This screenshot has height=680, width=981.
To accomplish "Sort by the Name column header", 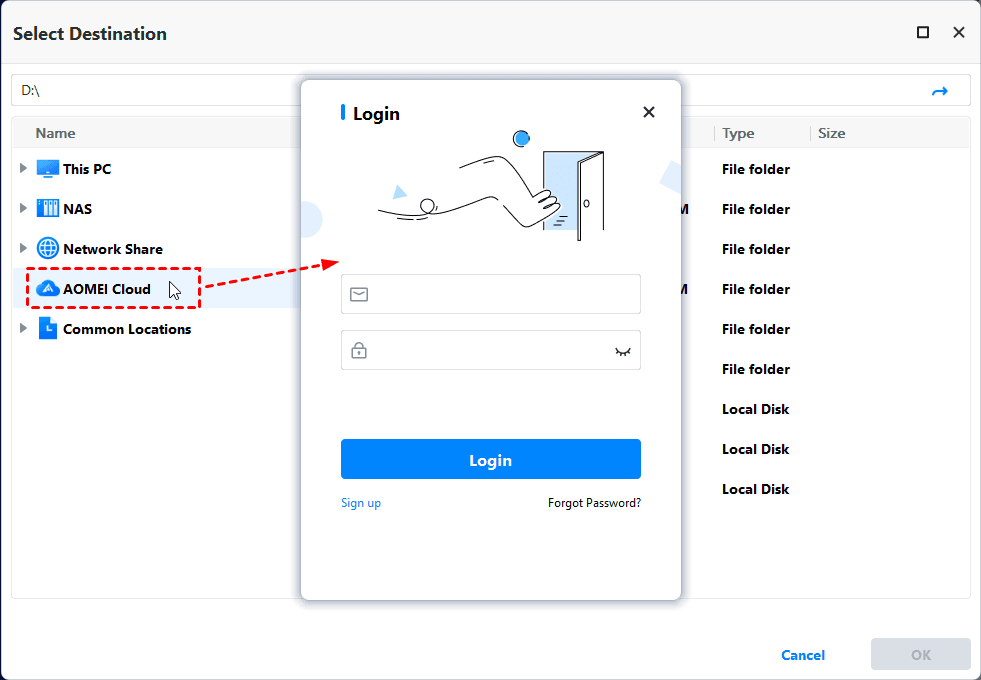I will (55, 133).
